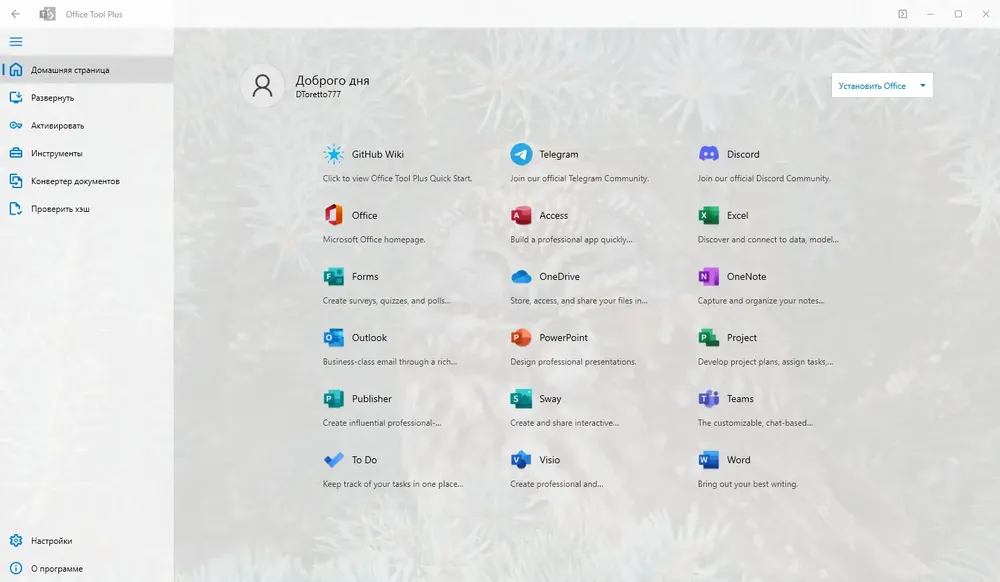Click the Word app icon

[709, 460]
